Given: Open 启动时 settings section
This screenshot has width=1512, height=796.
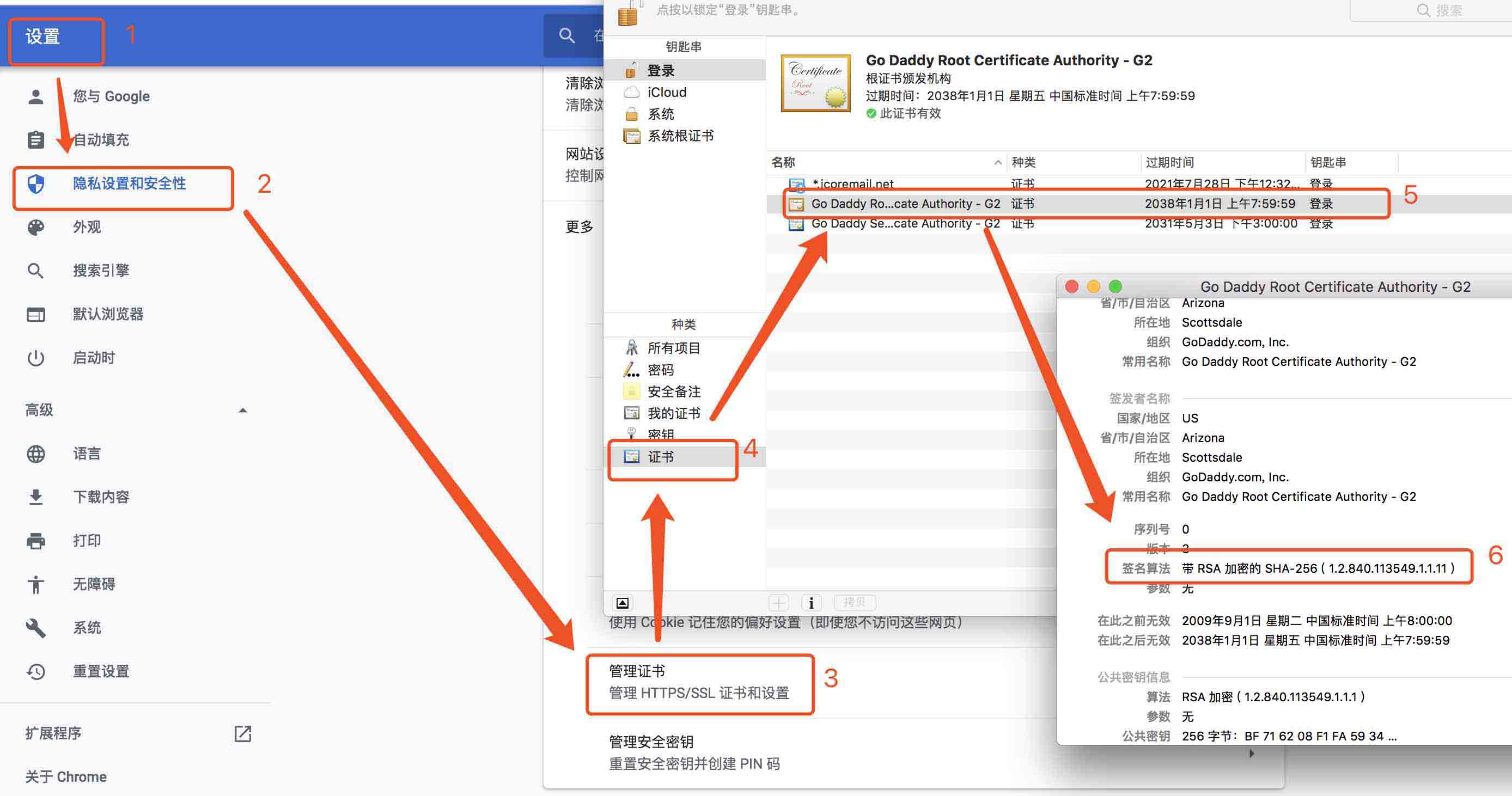Looking at the screenshot, I should 94,358.
